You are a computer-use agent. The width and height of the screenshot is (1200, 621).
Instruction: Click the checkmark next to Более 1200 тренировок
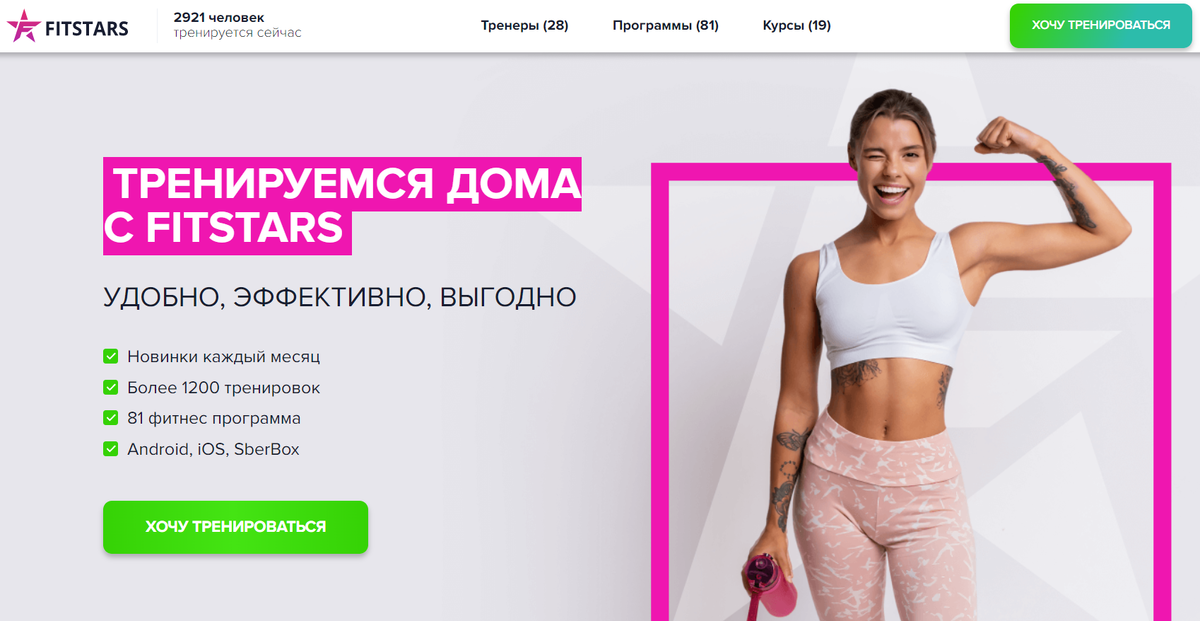click(111, 387)
